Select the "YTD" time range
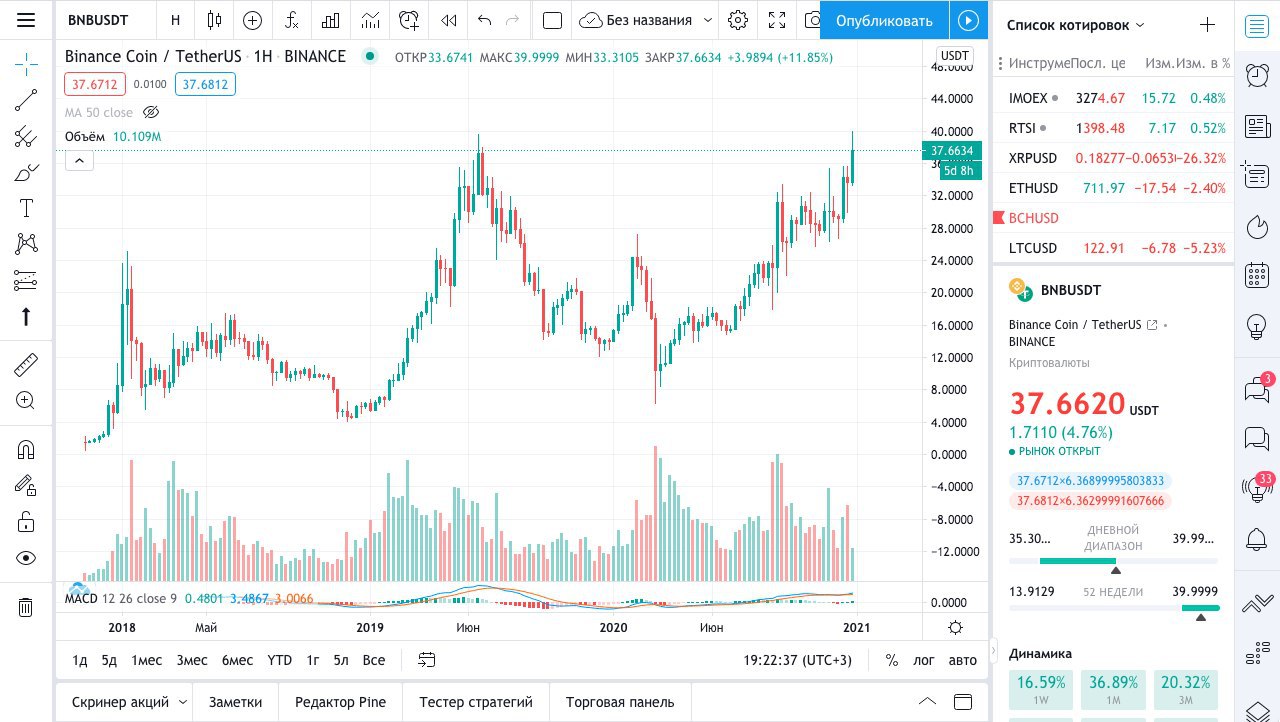Viewport: 1280px width, 722px height. click(x=280, y=660)
